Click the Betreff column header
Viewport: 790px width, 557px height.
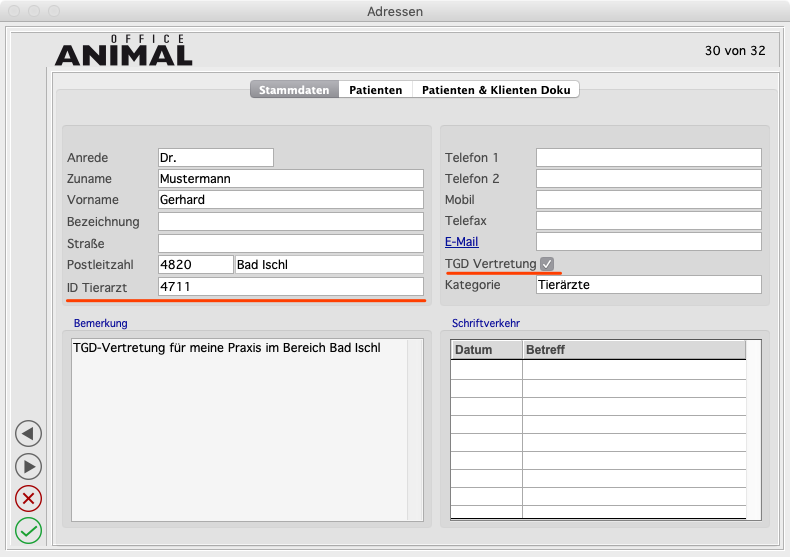point(633,350)
